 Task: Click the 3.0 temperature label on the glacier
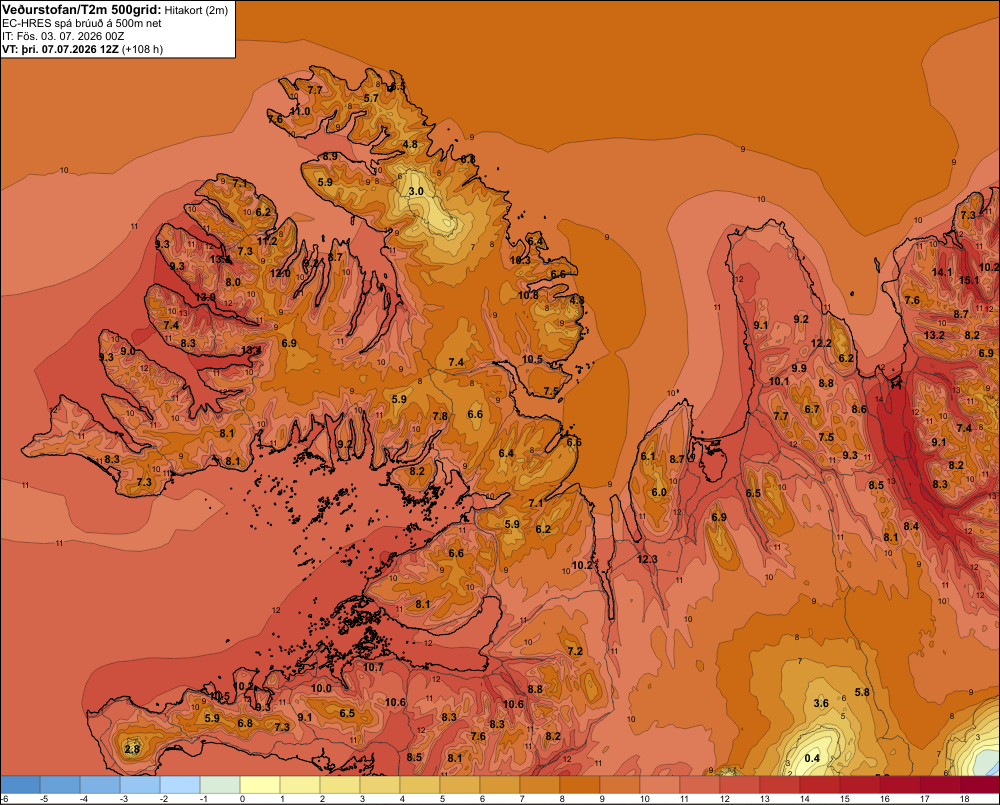pyautogui.click(x=416, y=191)
